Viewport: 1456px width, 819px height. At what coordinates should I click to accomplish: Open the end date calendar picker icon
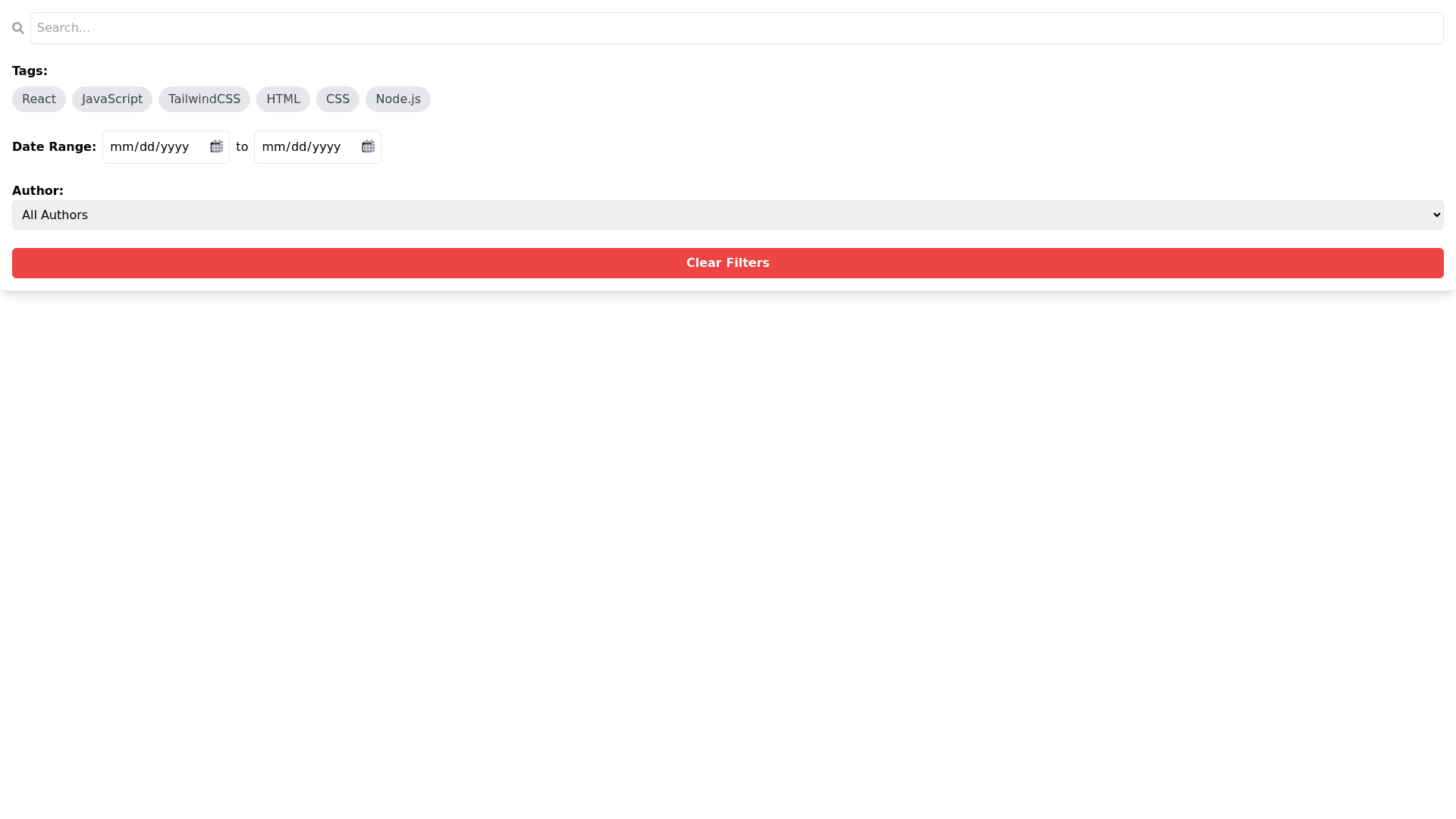tap(368, 146)
